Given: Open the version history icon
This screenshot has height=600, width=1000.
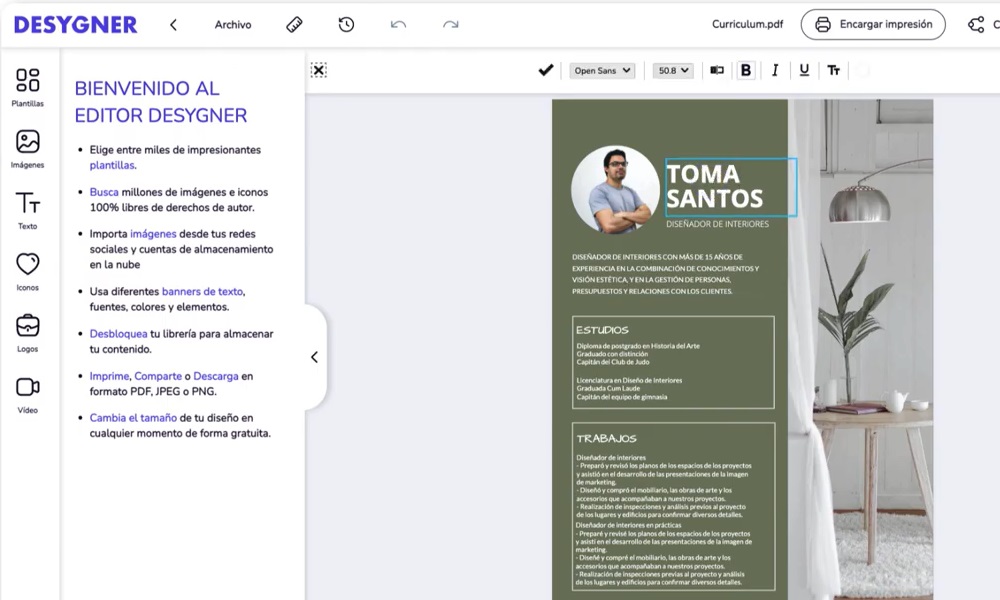Looking at the screenshot, I should tap(346, 23).
